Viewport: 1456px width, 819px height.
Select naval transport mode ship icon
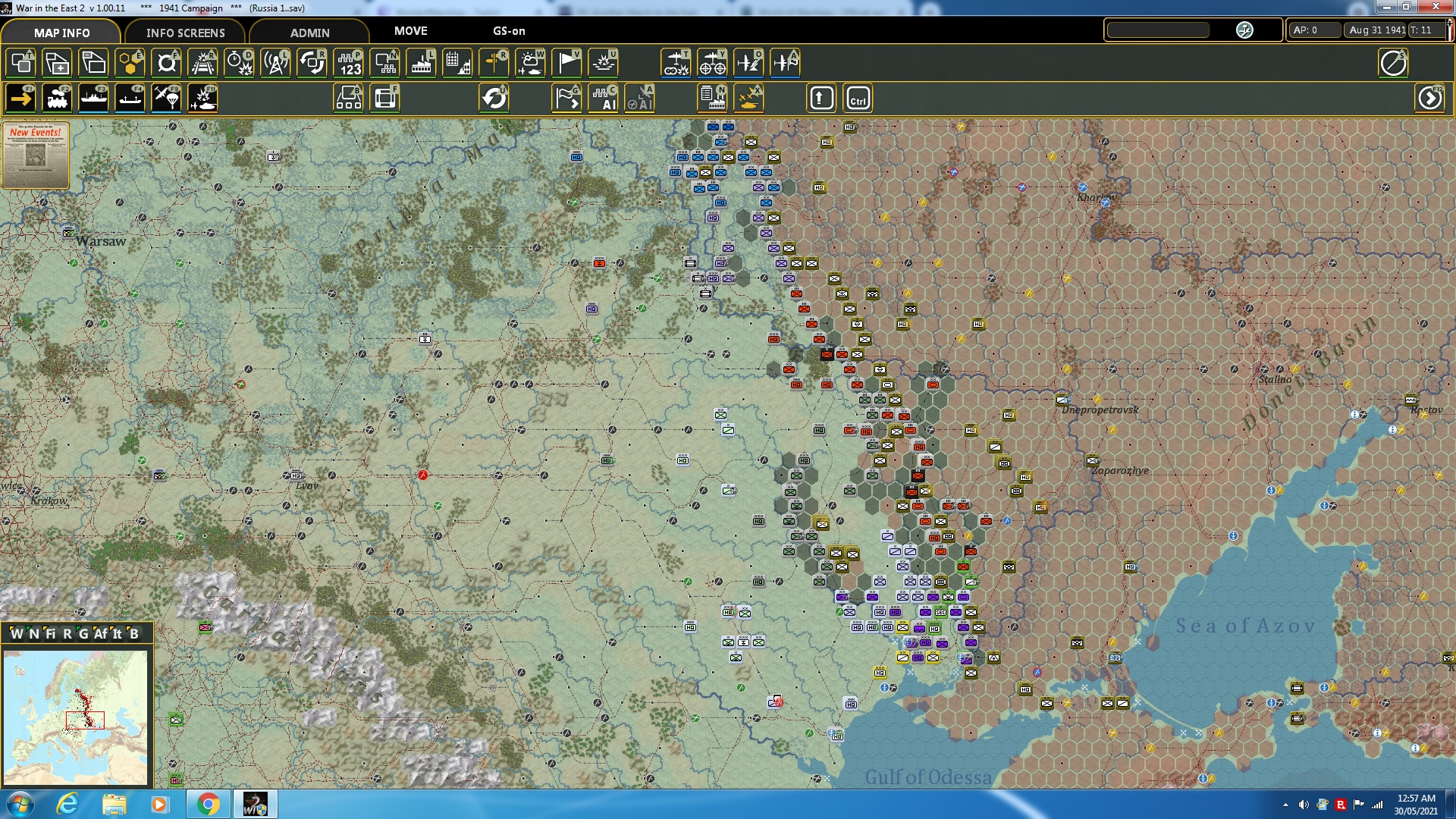[x=93, y=99]
